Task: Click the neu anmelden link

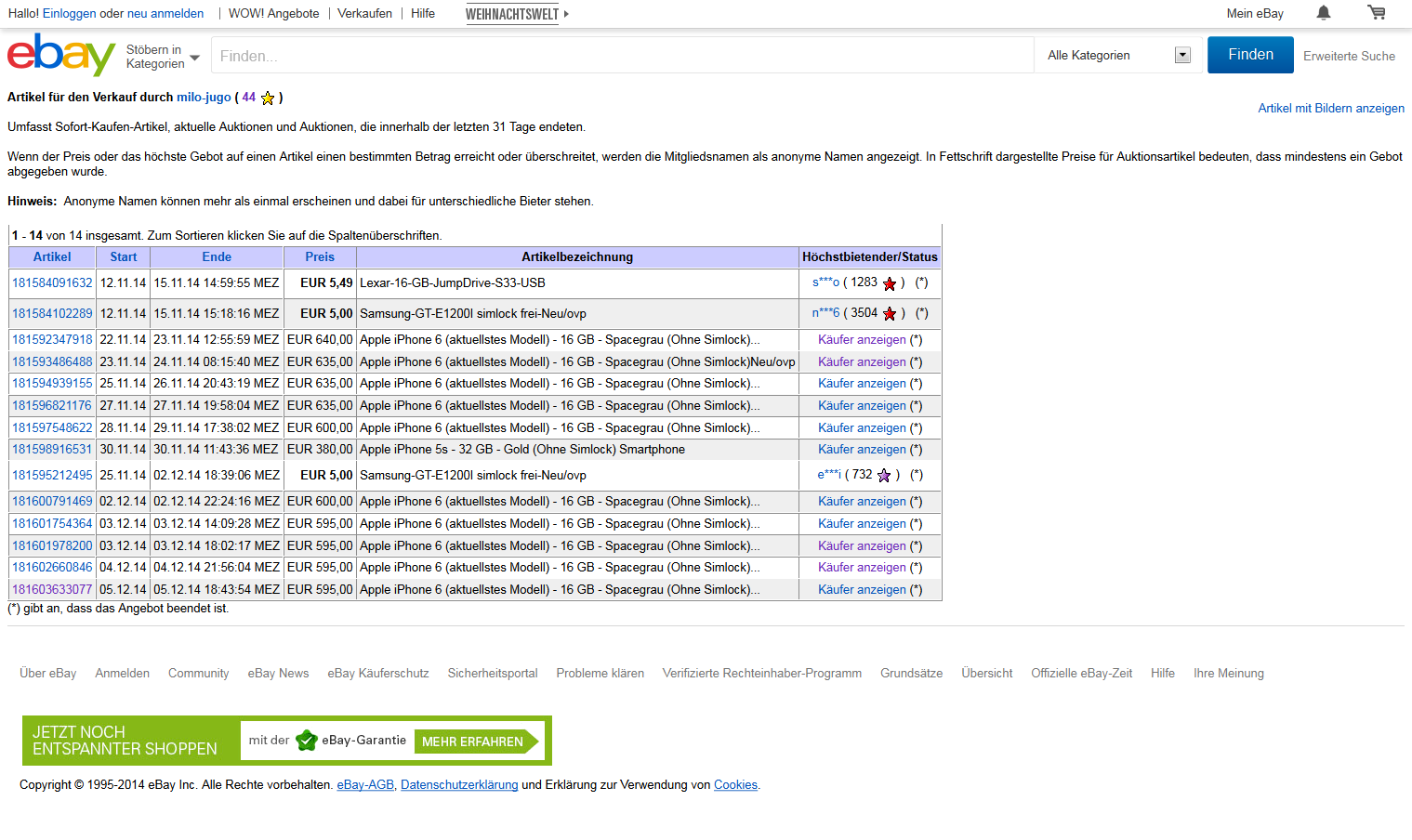Action: pos(165,13)
